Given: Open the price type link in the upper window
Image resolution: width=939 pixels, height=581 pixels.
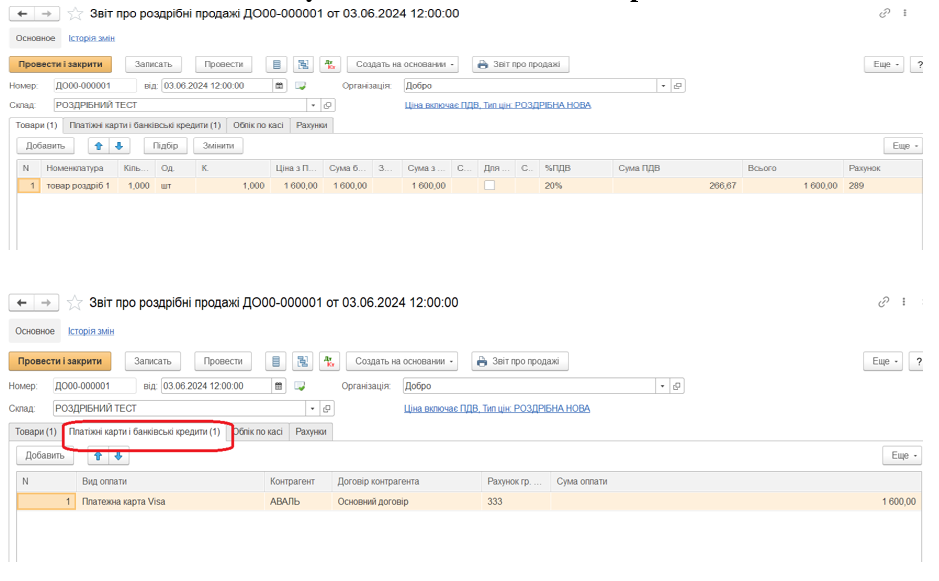Looking at the screenshot, I should pos(497,105).
